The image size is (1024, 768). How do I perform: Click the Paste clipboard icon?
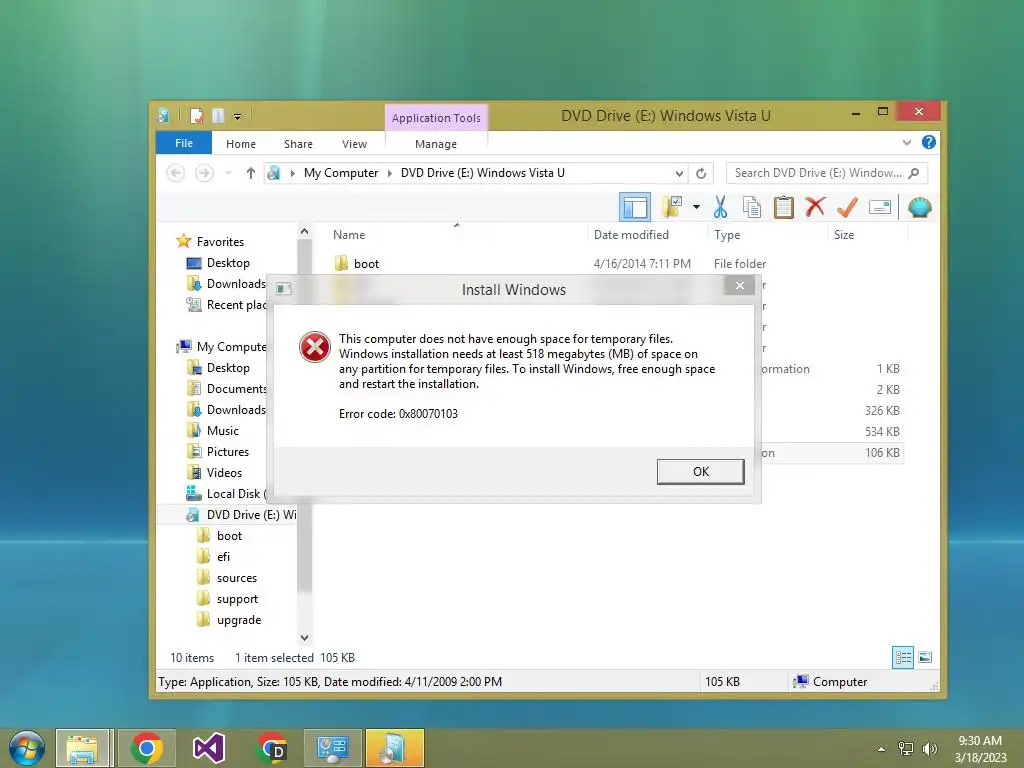784,207
